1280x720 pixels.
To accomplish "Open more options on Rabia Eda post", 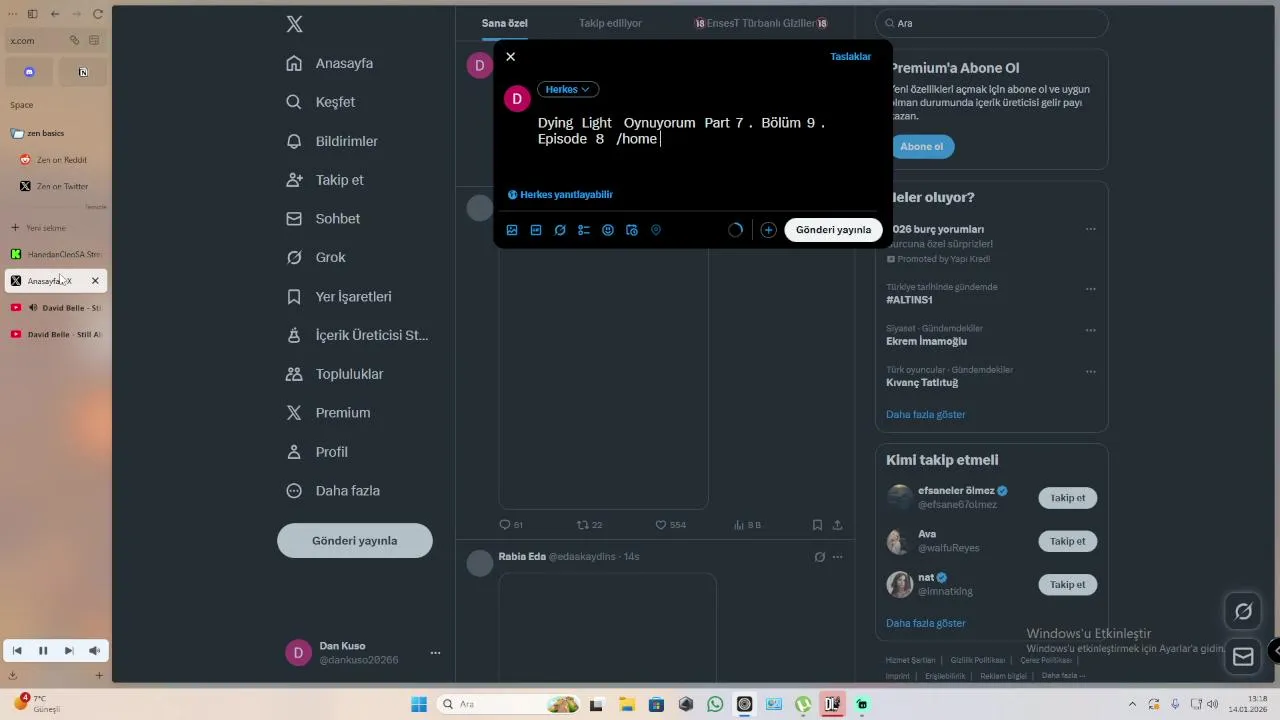I will (x=838, y=557).
